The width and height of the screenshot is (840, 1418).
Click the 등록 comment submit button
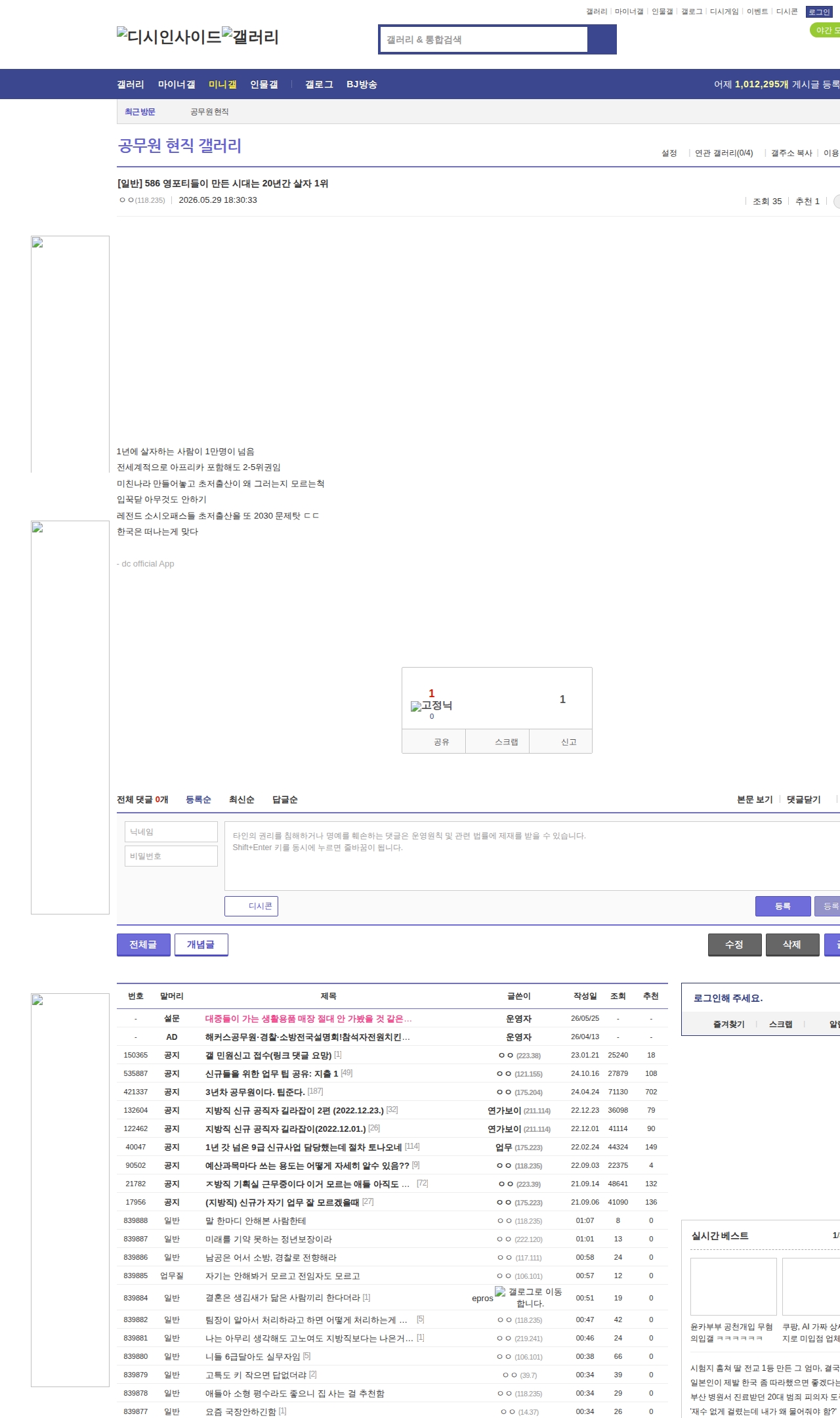point(783,906)
